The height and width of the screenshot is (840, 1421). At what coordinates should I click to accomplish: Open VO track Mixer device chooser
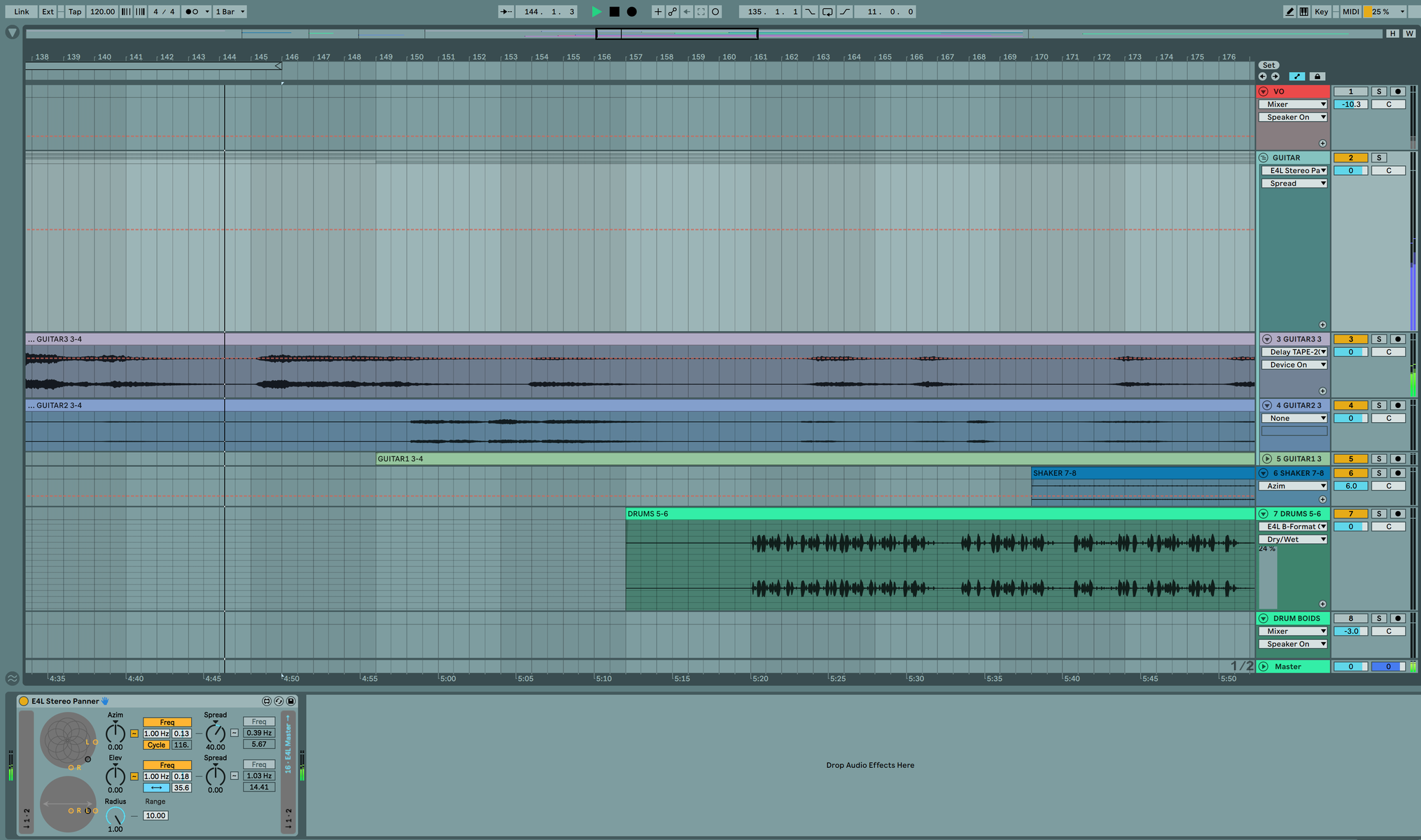[x=1294, y=104]
